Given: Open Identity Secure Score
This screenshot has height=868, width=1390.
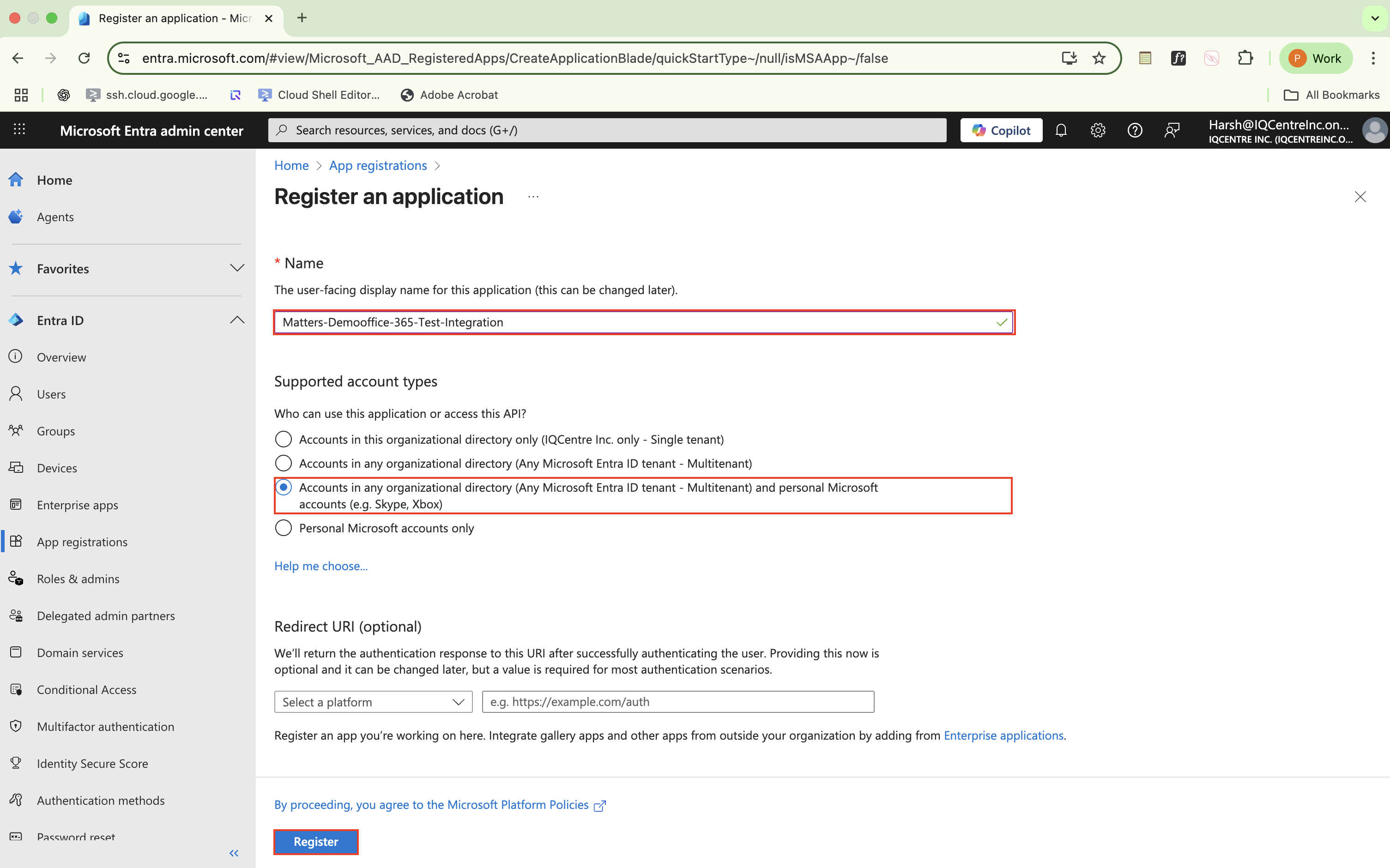Looking at the screenshot, I should [x=92, y=764].
